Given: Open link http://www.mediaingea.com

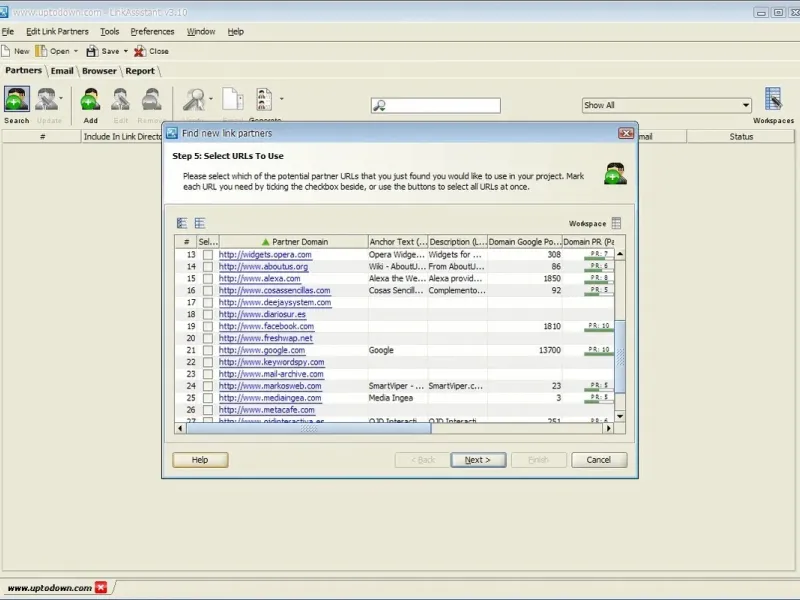Looking at the screenshot, I should (270, 398).
